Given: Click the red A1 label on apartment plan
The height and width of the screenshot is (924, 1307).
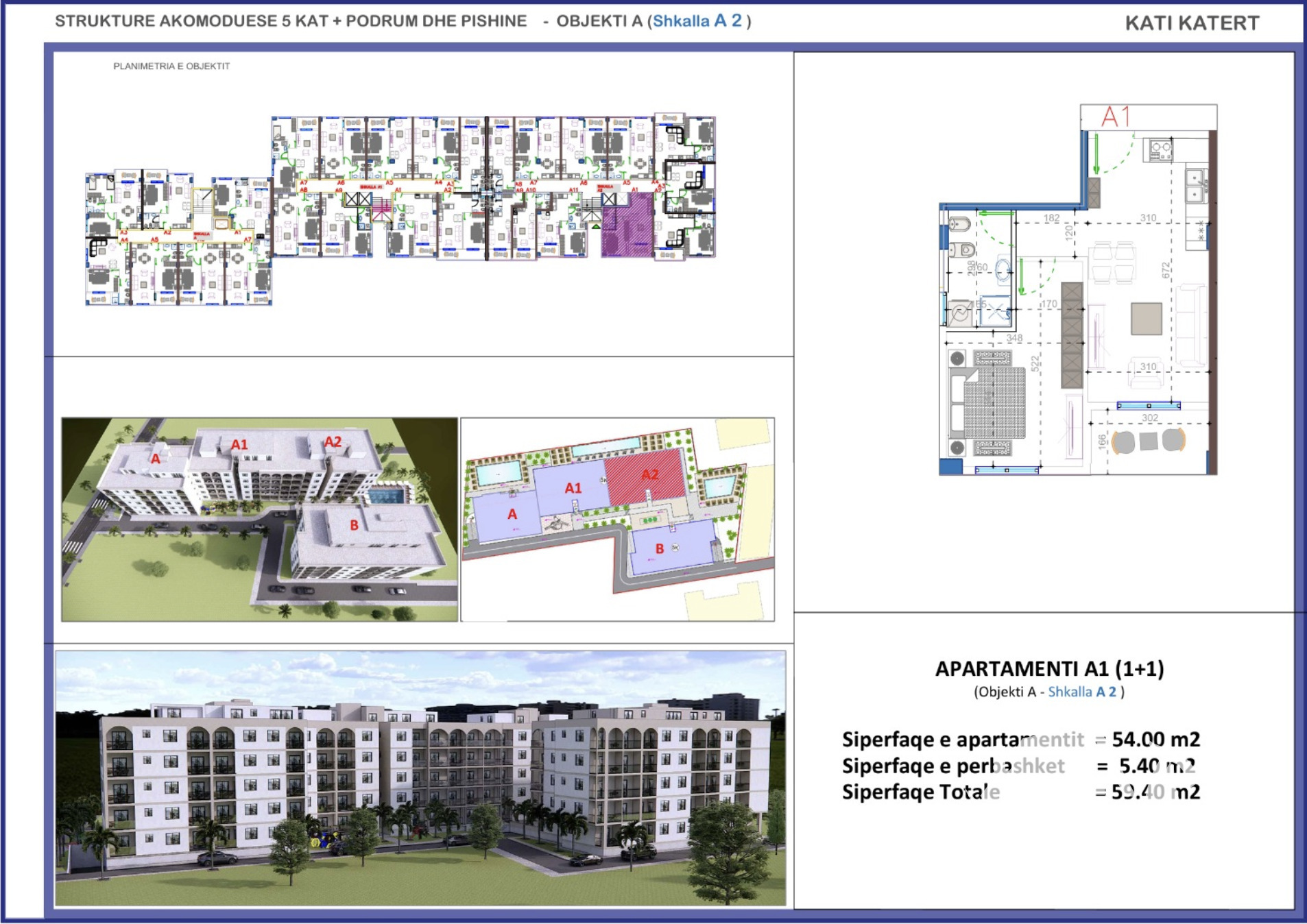Looking at the screenshot, I should pos(1115,117).
